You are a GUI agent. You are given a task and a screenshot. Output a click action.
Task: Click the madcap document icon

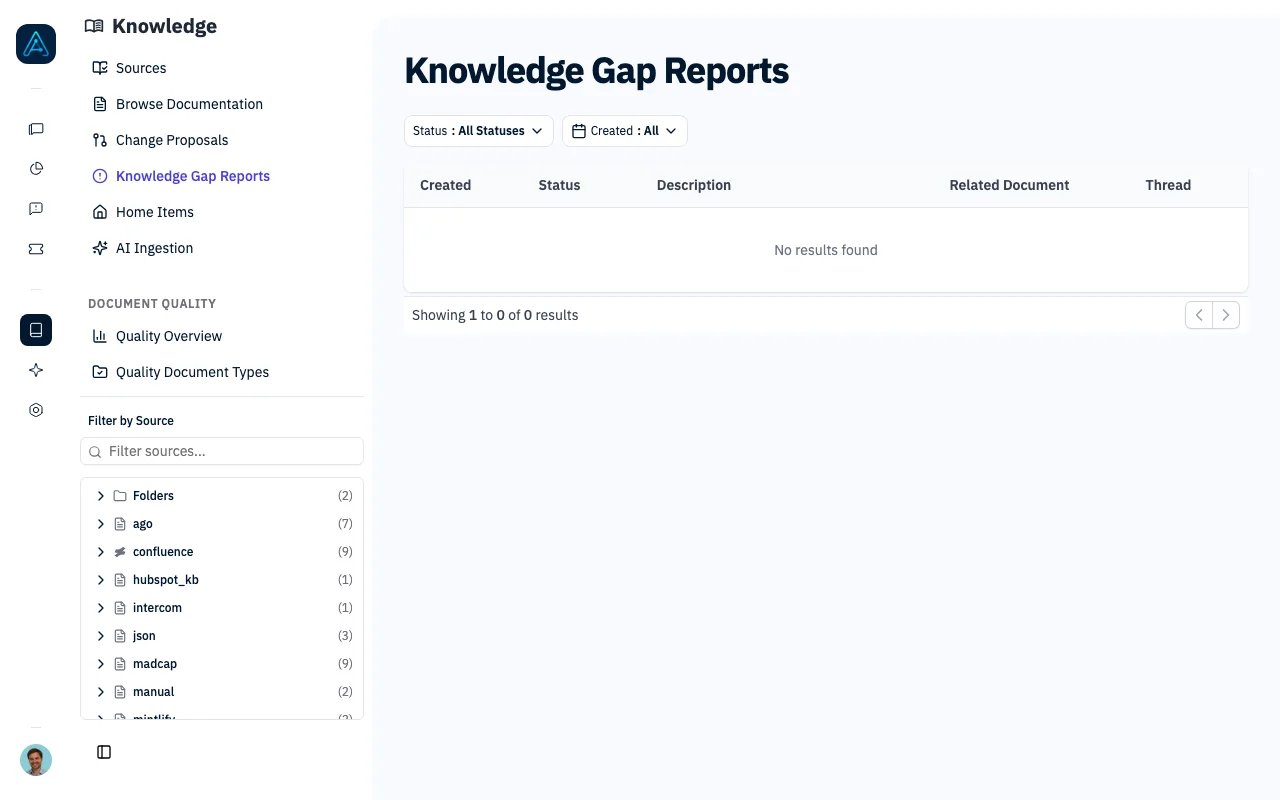click(120, 664)
